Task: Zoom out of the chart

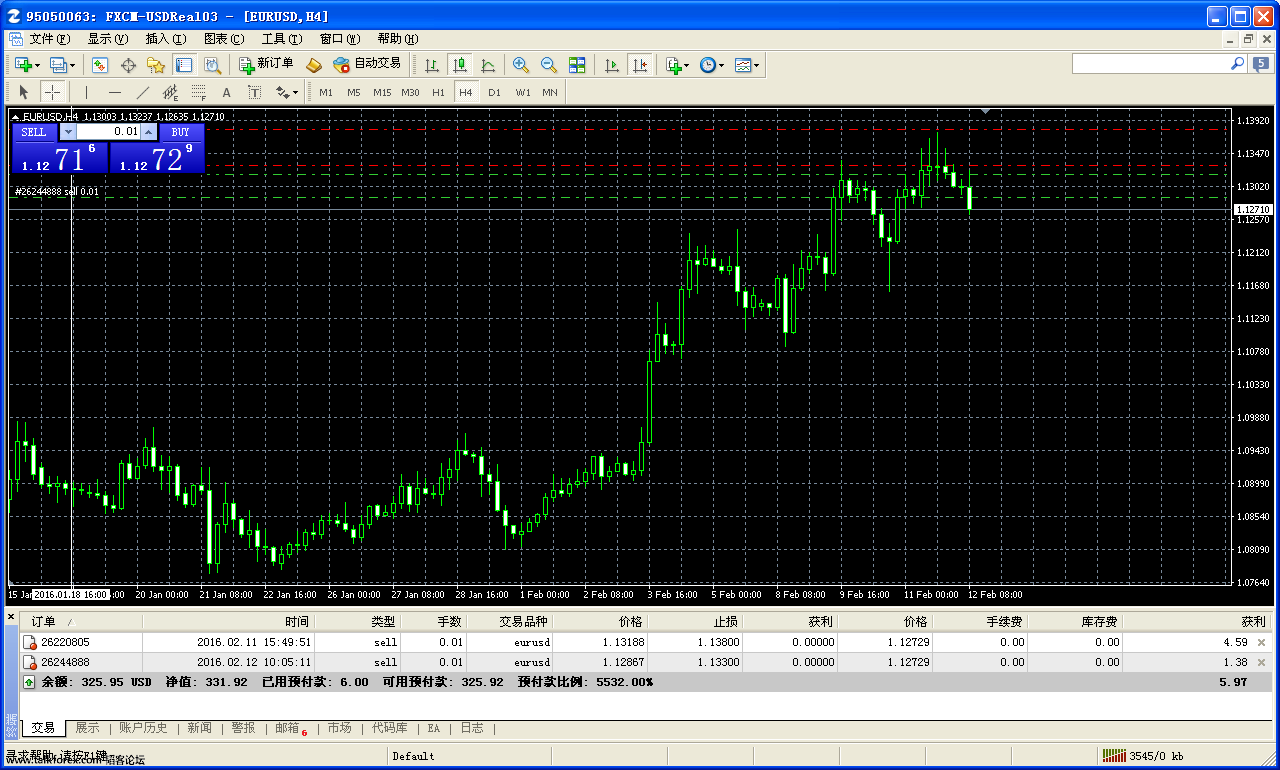Action: 549,65
